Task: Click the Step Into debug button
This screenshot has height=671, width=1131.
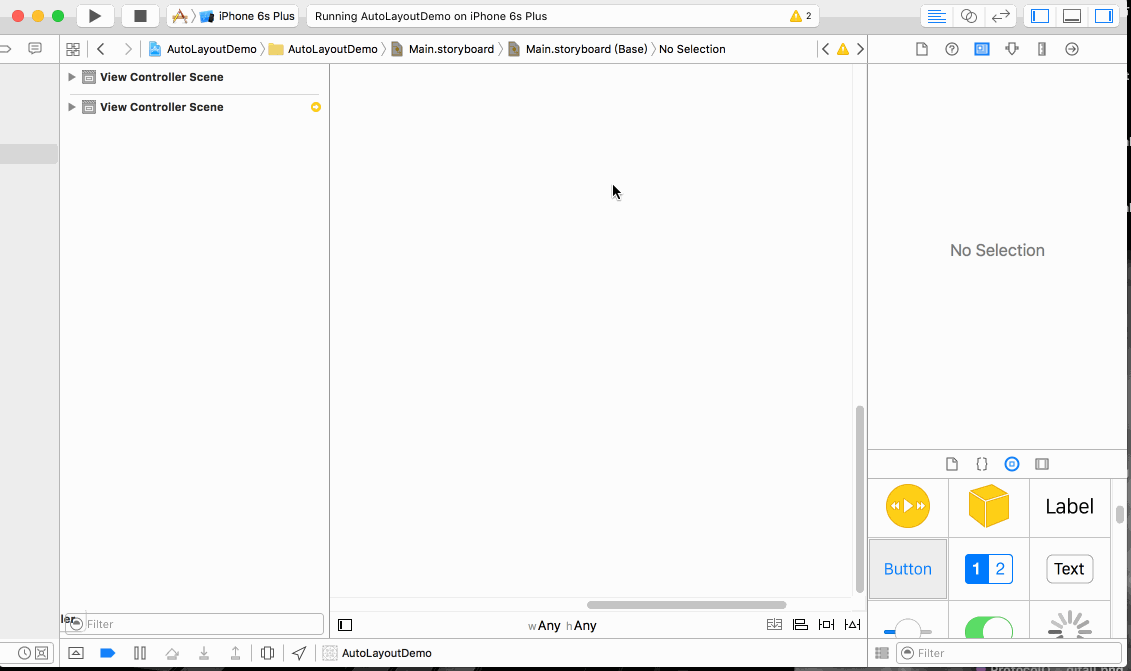Action: [x=204, y=653]
